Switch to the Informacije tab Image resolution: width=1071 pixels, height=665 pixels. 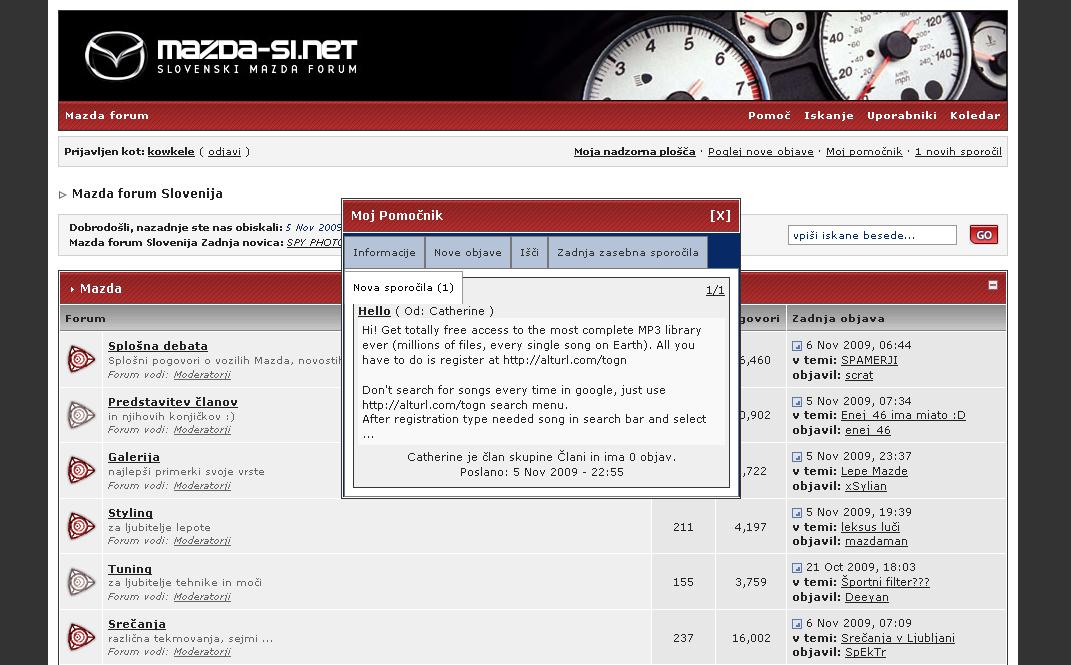tap(384, 253)
